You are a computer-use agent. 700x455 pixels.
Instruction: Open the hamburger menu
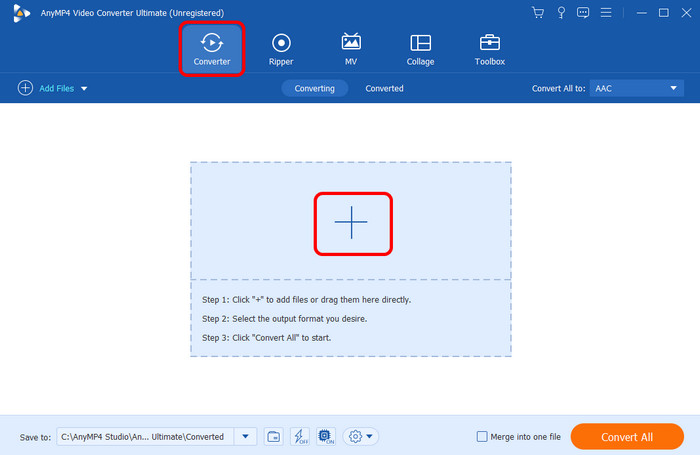(606, 13)
